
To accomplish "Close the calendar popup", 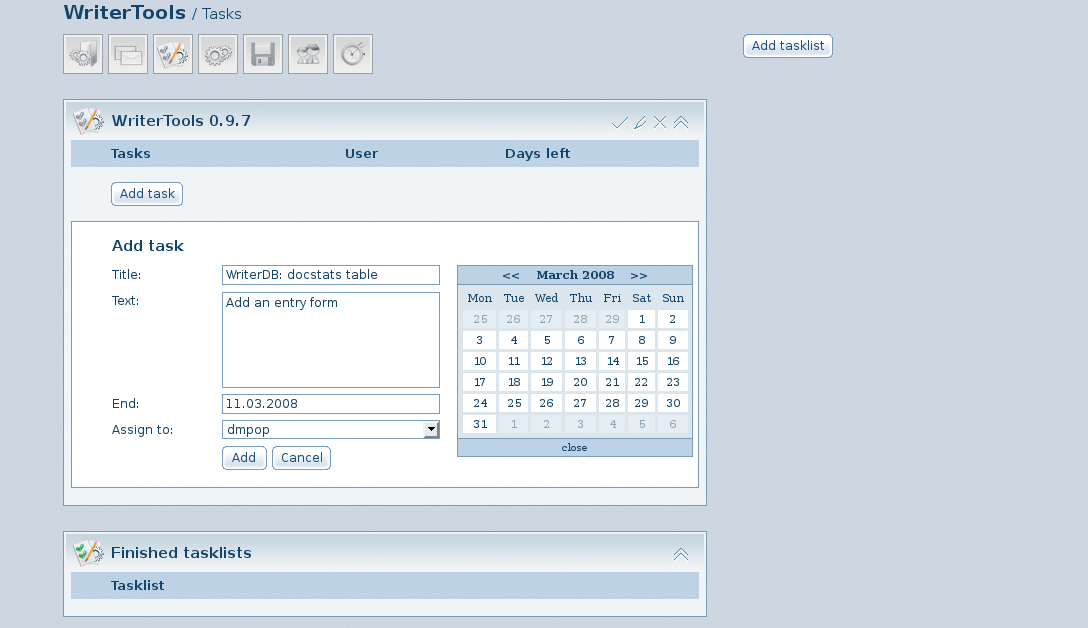I will pyautogui.click(x=575, y=448).
